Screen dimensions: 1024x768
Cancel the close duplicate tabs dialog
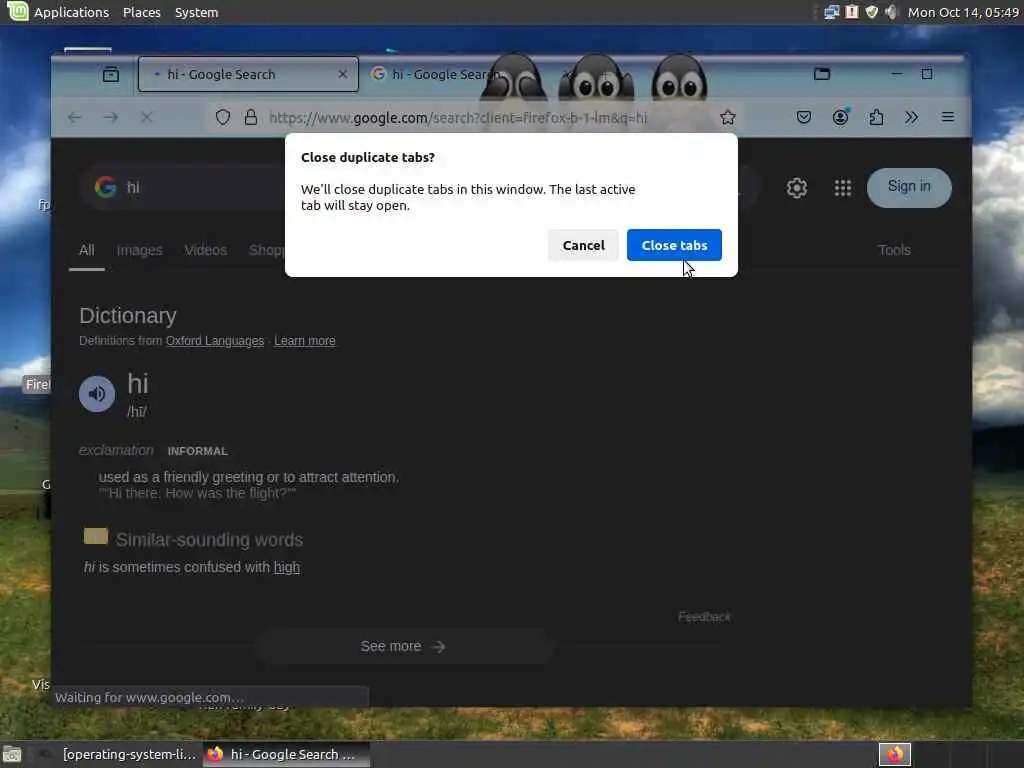[x=583, y=245]
